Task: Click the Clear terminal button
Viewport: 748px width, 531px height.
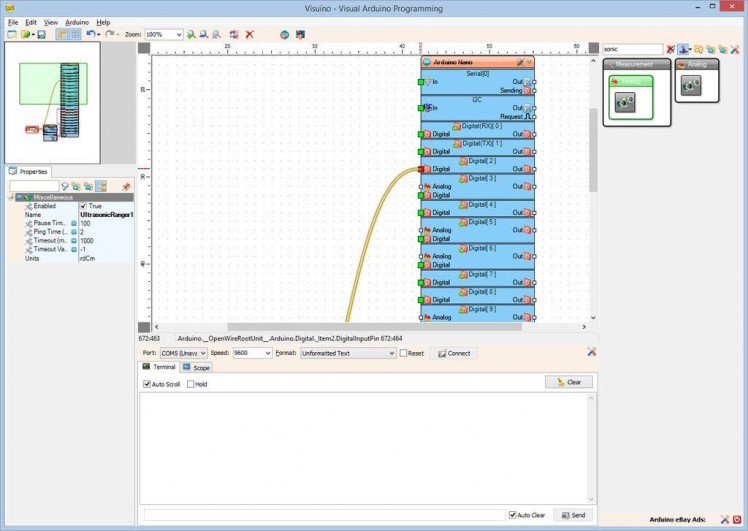Action: pos(569,382)
